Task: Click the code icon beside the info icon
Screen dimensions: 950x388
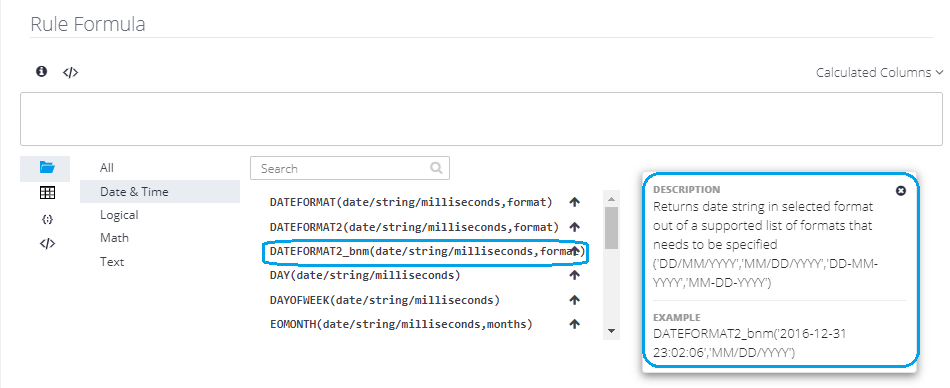Action: pos(70,72)
